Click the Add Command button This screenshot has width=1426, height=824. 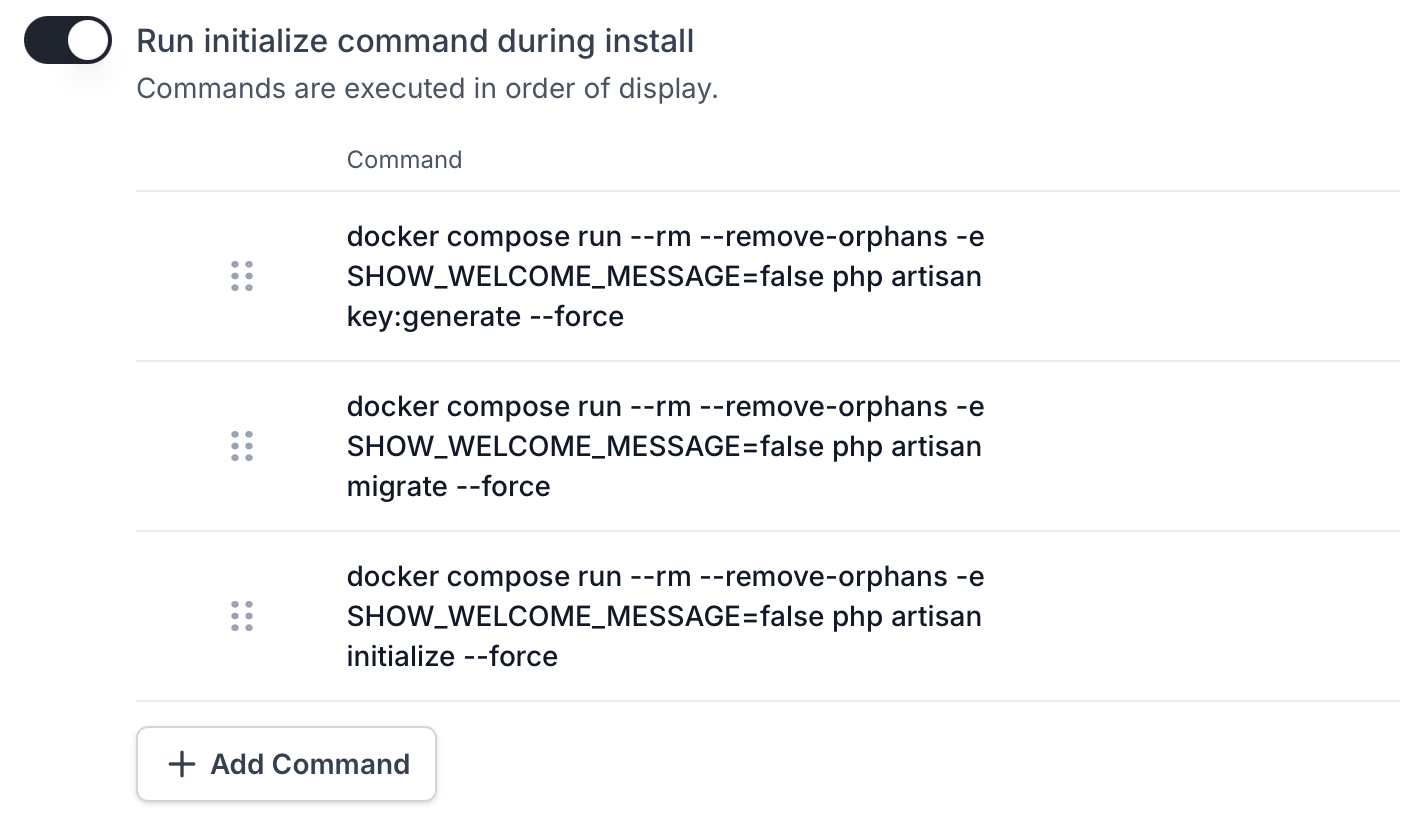tap(286, 764)
